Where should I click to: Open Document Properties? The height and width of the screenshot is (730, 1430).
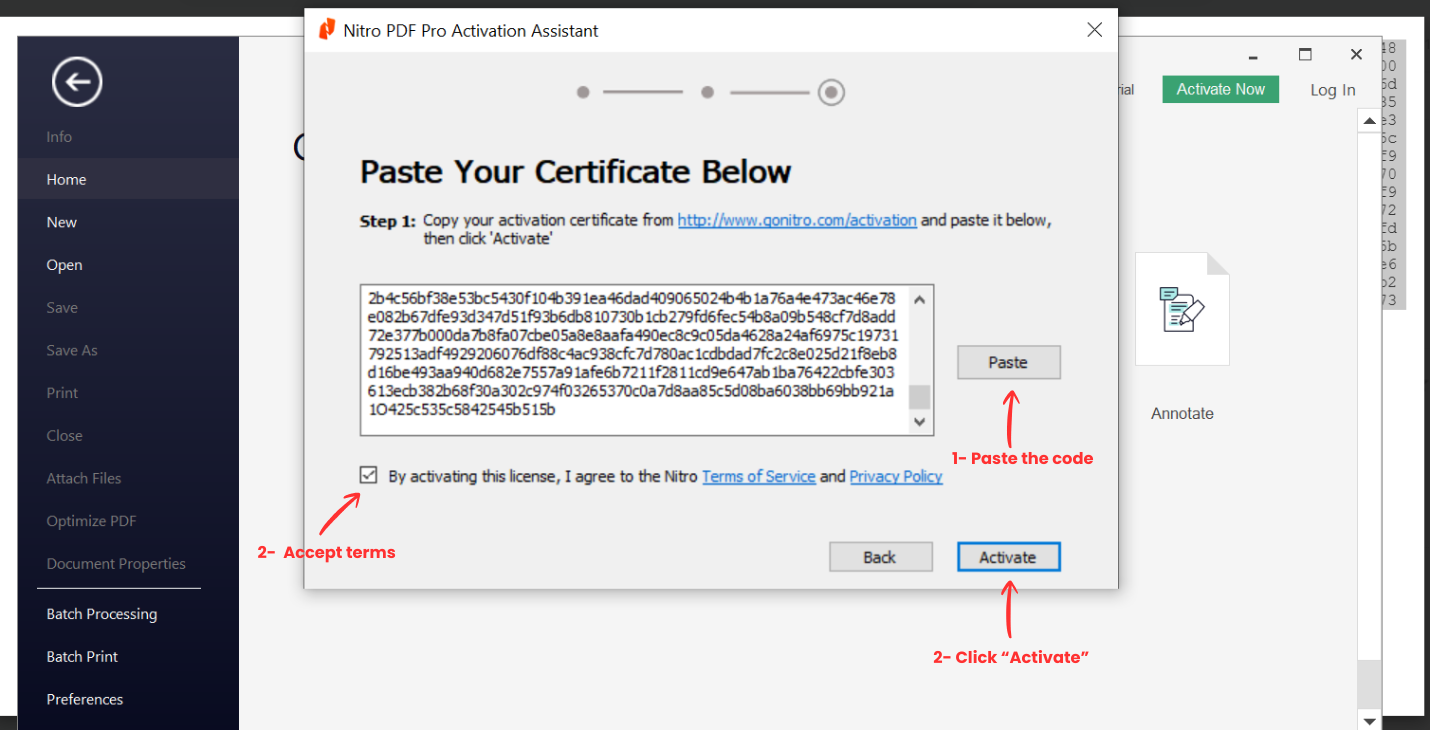coord(116,563)
